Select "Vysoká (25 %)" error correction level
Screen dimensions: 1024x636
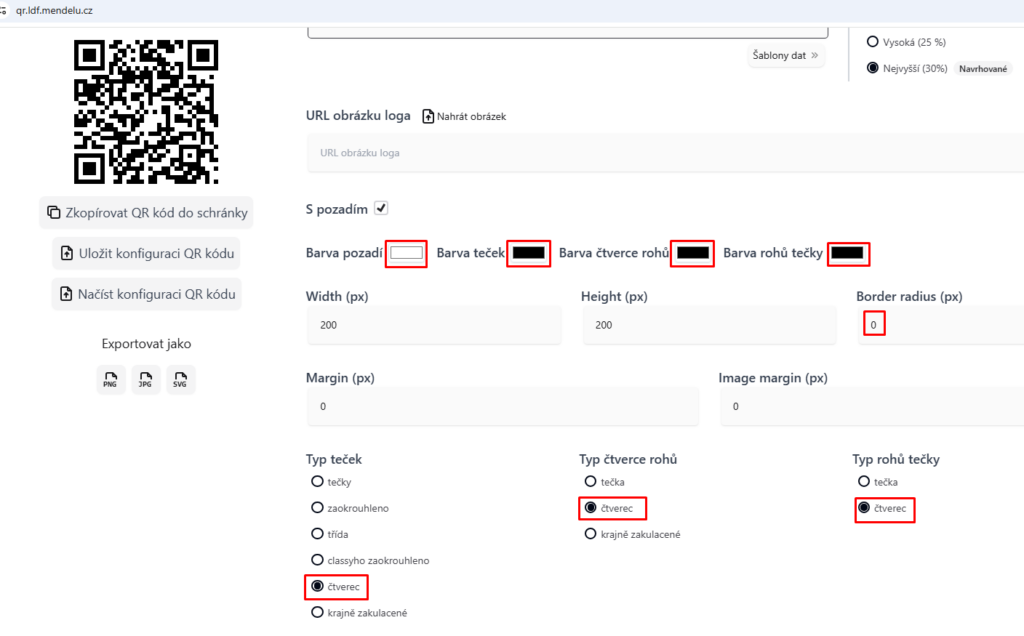[x=872, y=42]
